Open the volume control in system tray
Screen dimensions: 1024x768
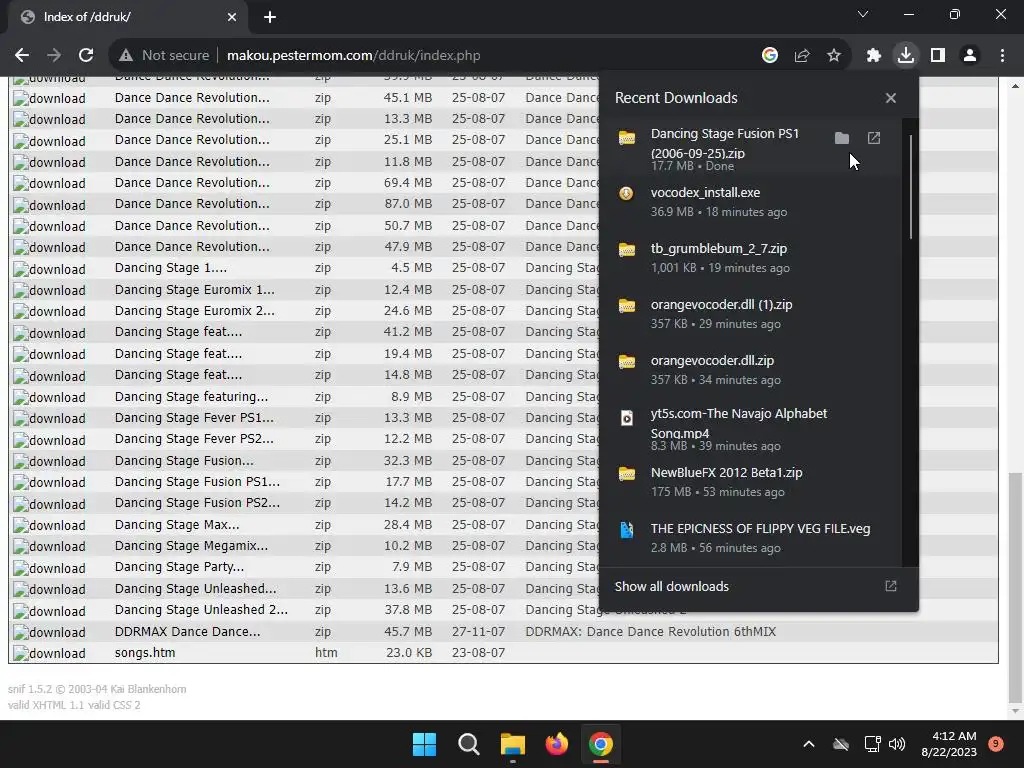point(897,744)
